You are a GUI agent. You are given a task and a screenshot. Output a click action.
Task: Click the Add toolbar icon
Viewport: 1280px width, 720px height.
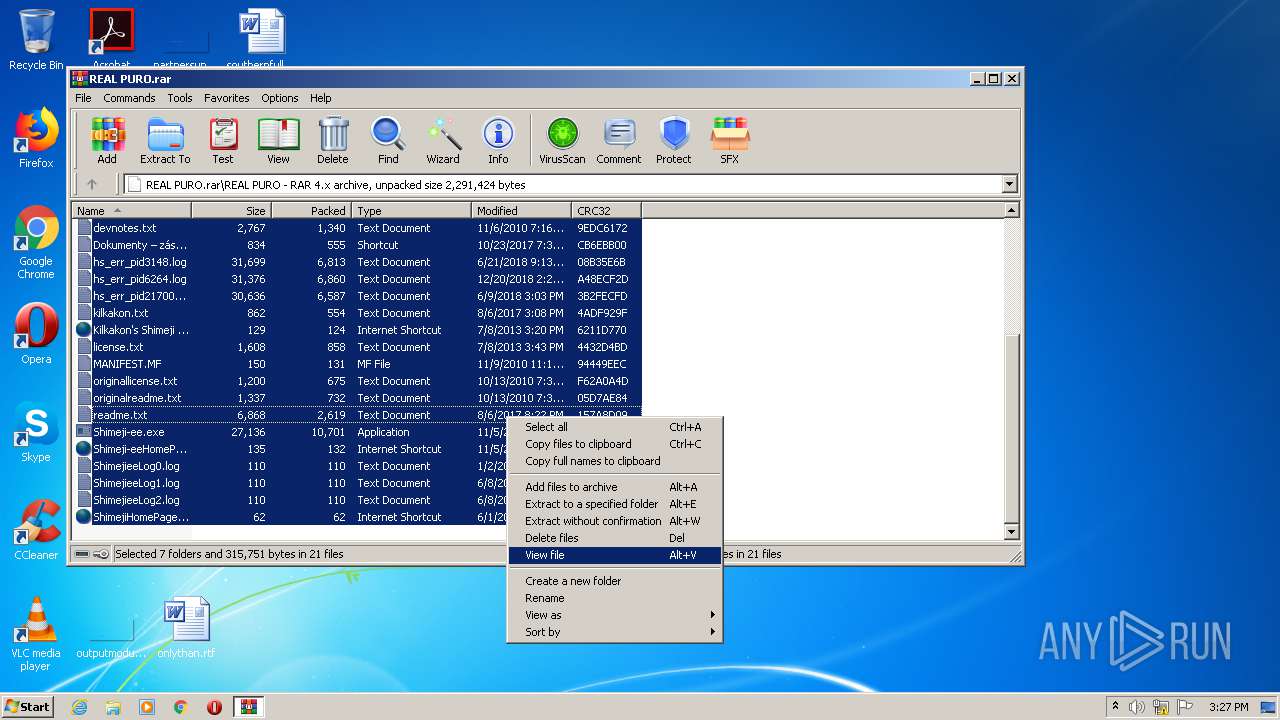tap(107, 140)
